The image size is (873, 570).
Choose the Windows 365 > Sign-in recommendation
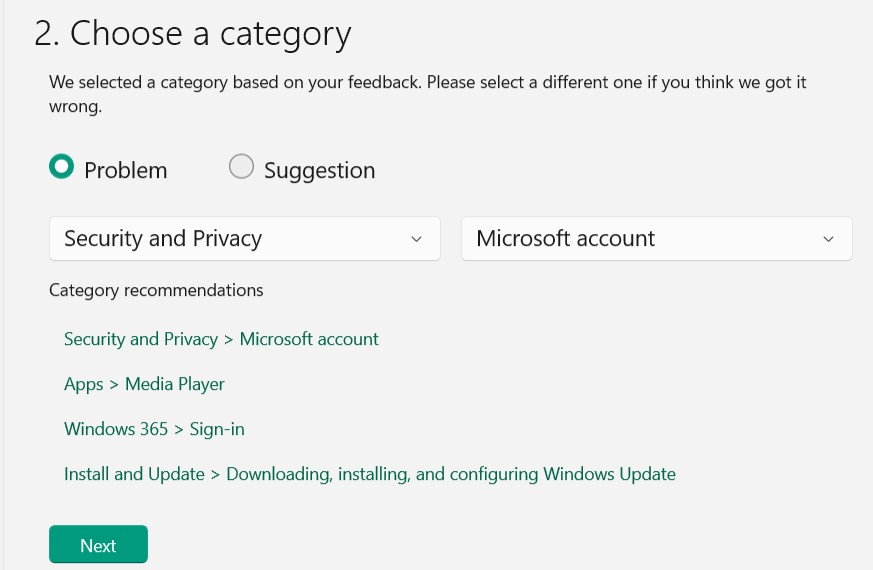[154, 429]
